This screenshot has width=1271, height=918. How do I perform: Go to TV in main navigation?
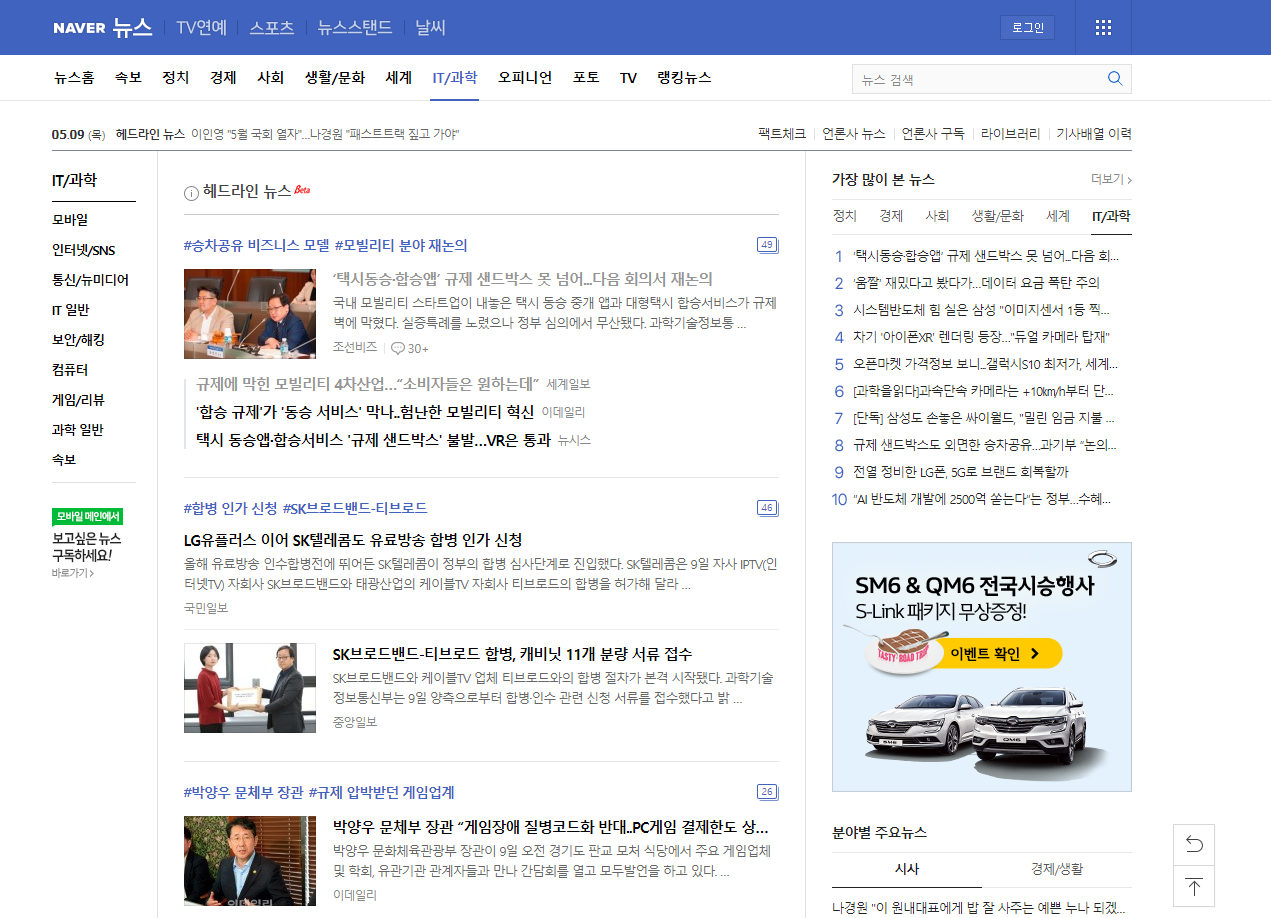pos(628,77)
